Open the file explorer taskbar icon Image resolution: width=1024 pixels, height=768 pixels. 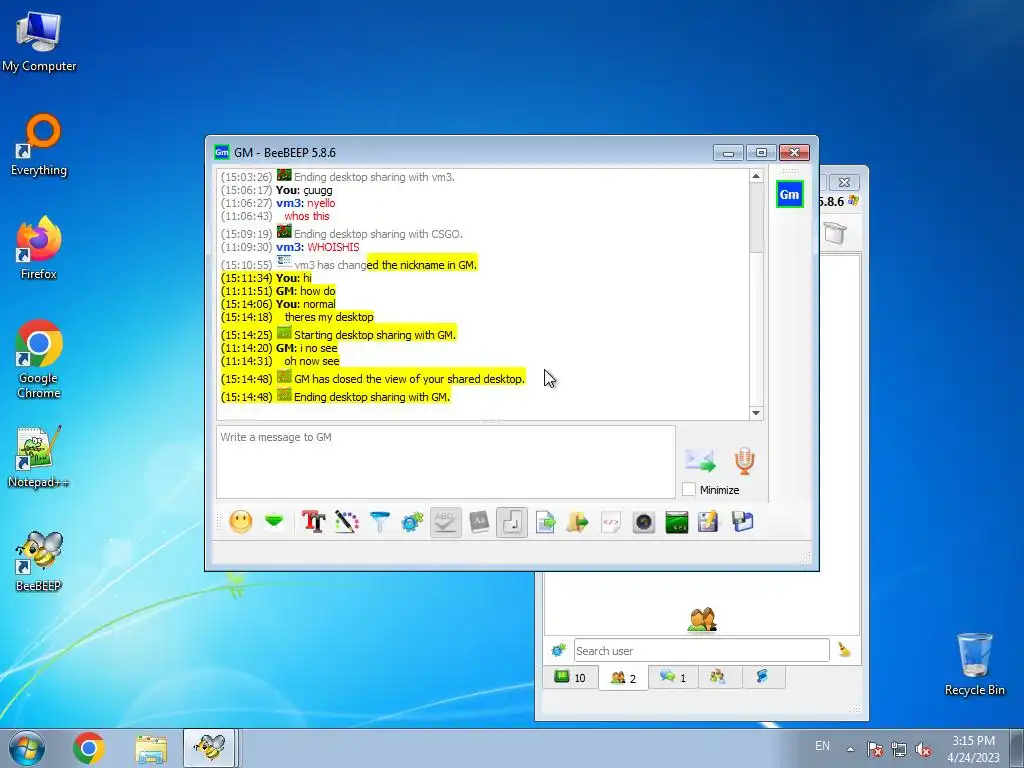point(151,748)
